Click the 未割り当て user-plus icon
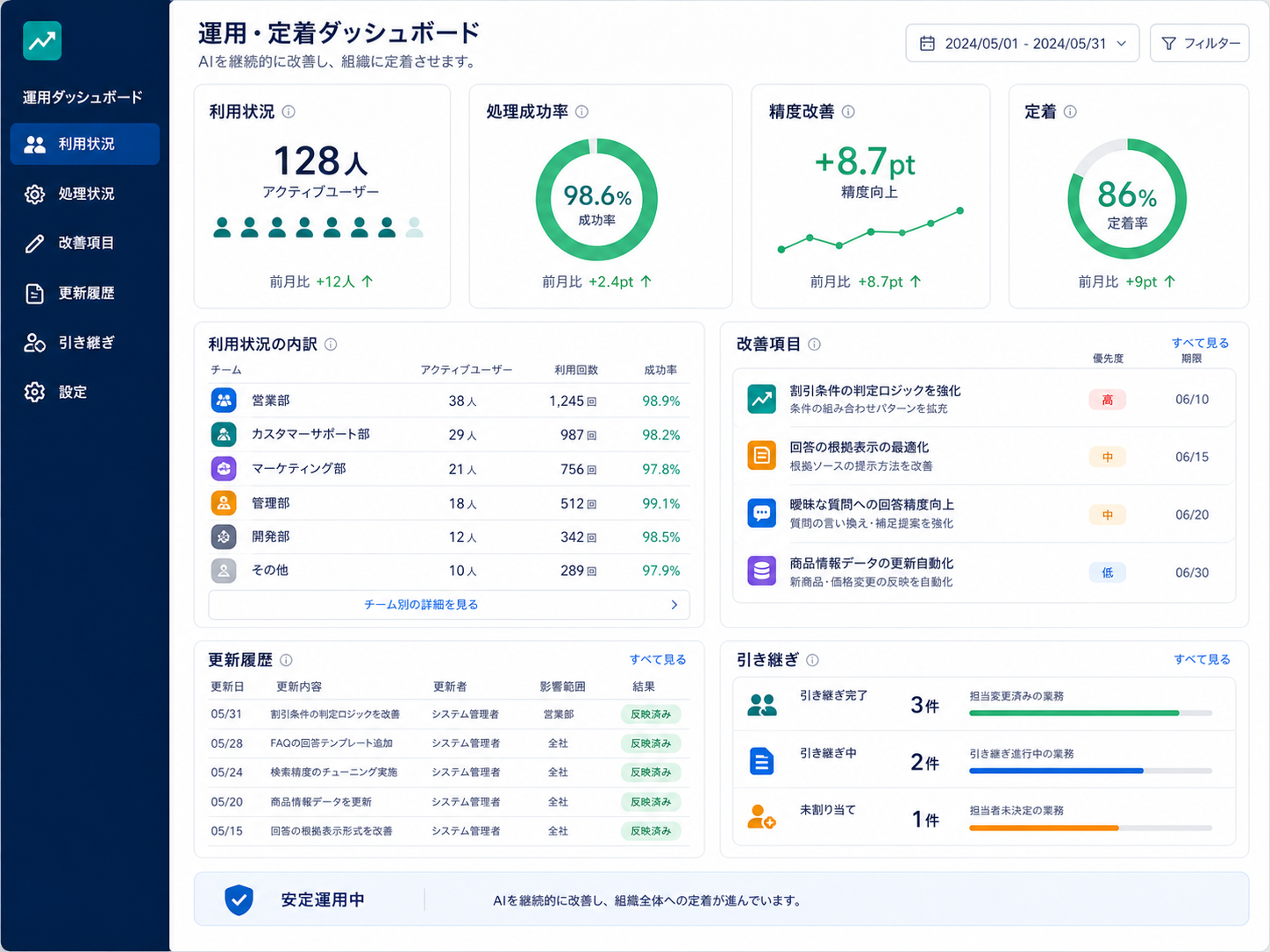 point(761,817)
